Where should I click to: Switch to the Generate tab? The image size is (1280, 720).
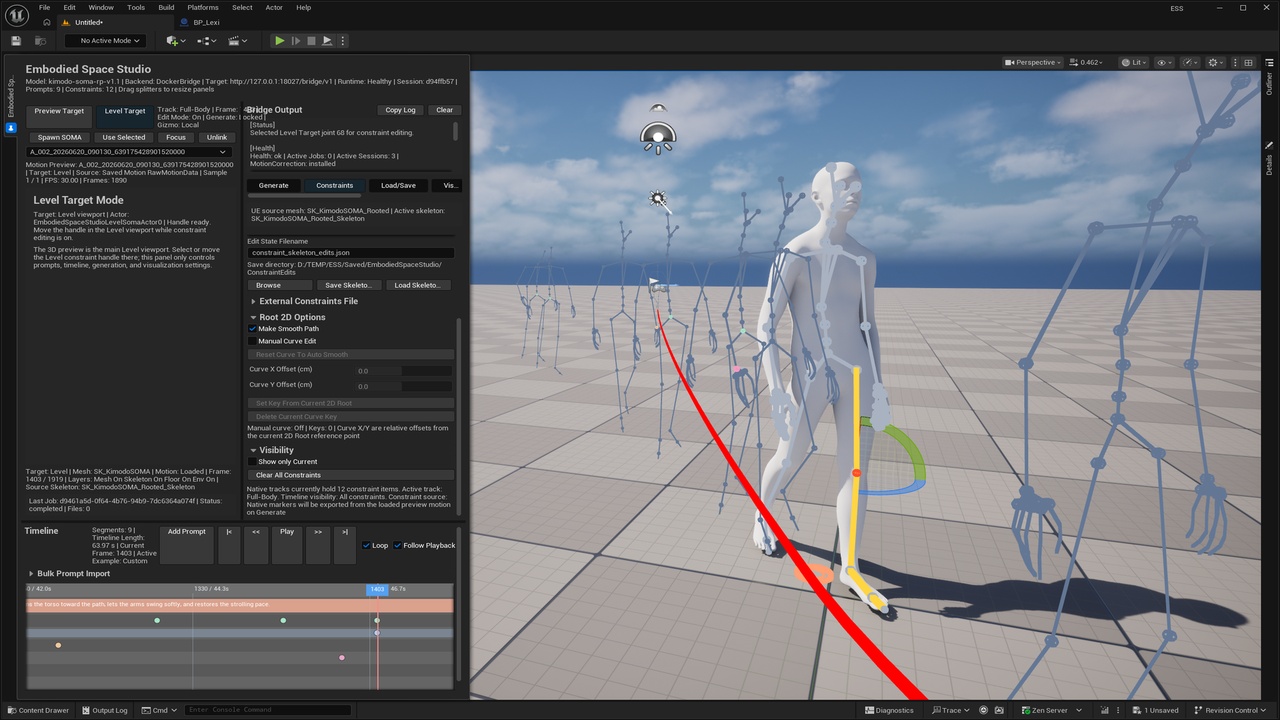[x=274, y=185]
